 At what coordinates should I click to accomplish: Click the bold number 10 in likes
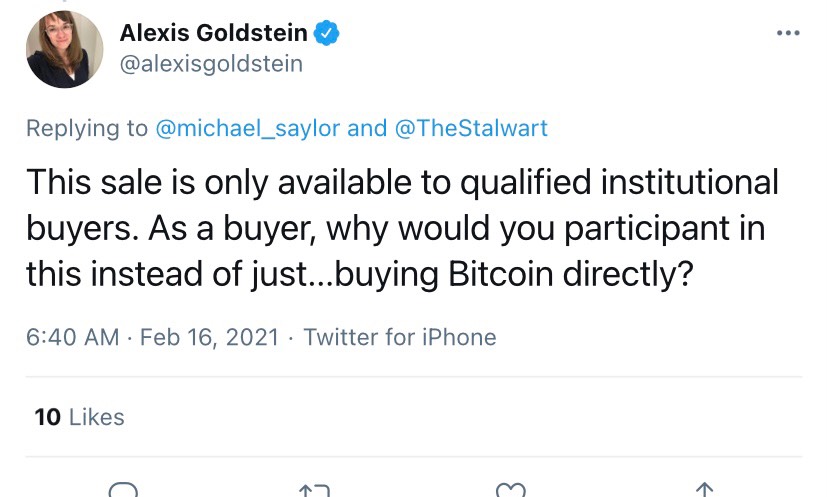[x=47, y=417]
